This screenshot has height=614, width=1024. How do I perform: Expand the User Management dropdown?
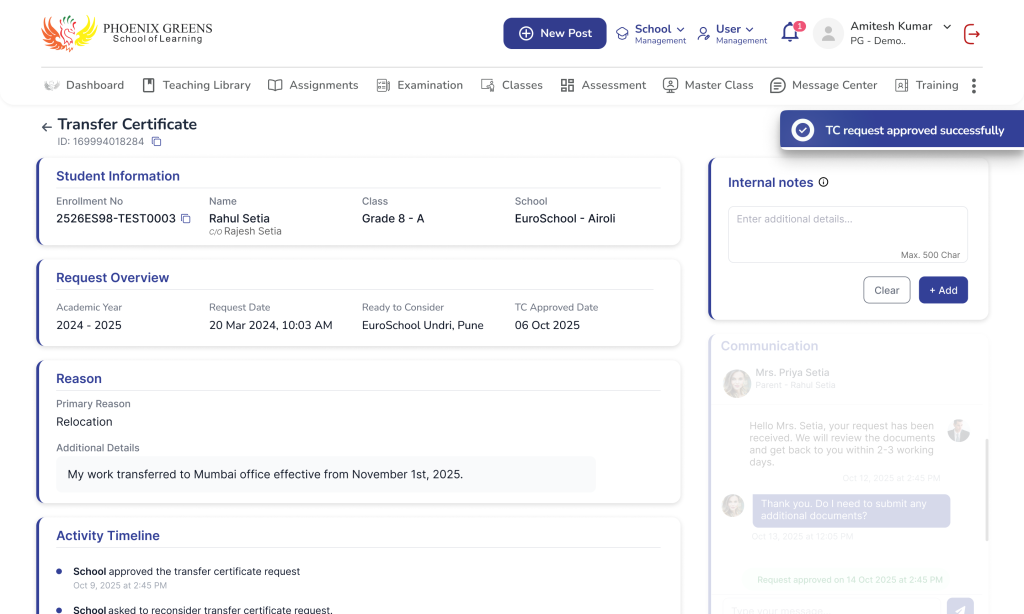coord(733,33)
